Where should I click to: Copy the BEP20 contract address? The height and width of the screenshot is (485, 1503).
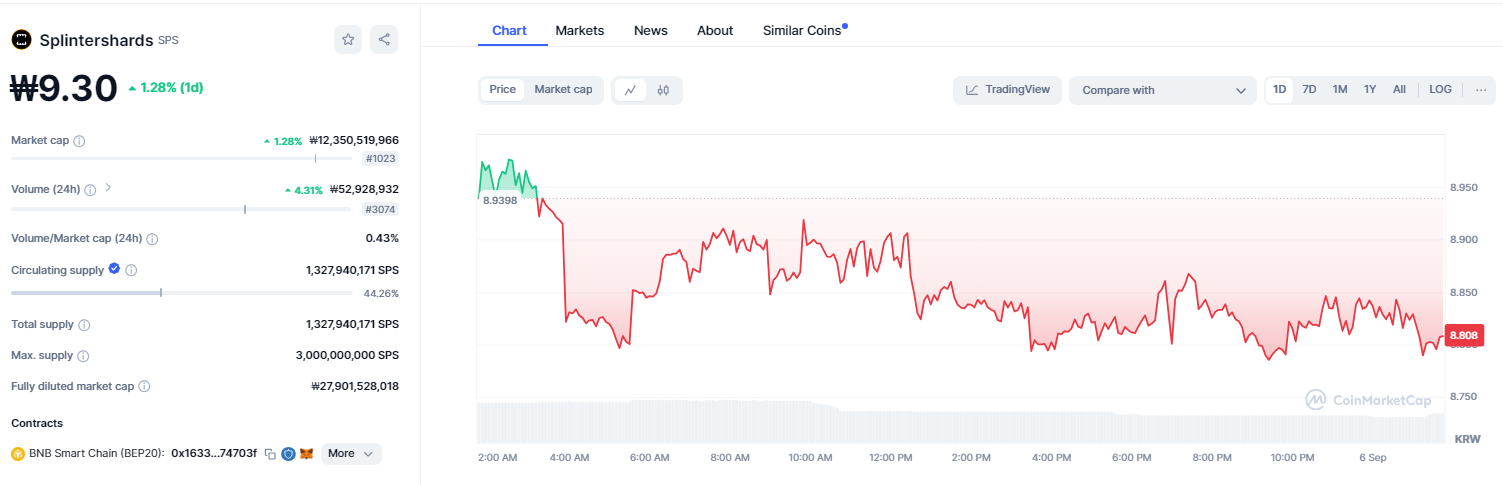[270, 454]
